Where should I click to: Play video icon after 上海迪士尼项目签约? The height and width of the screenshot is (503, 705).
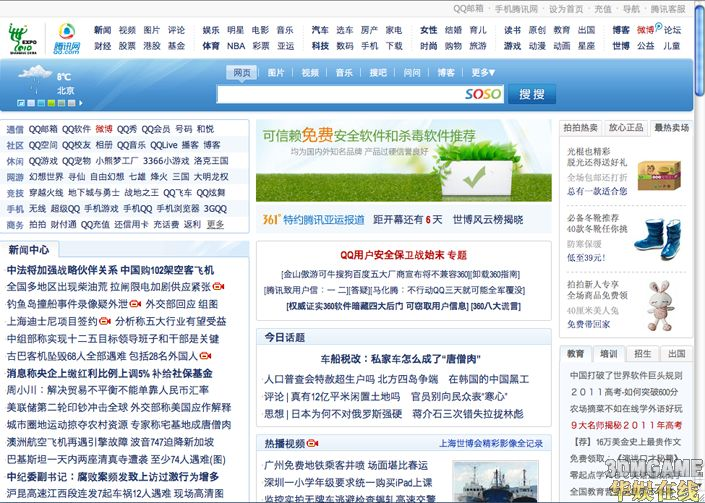click(105, 321)
